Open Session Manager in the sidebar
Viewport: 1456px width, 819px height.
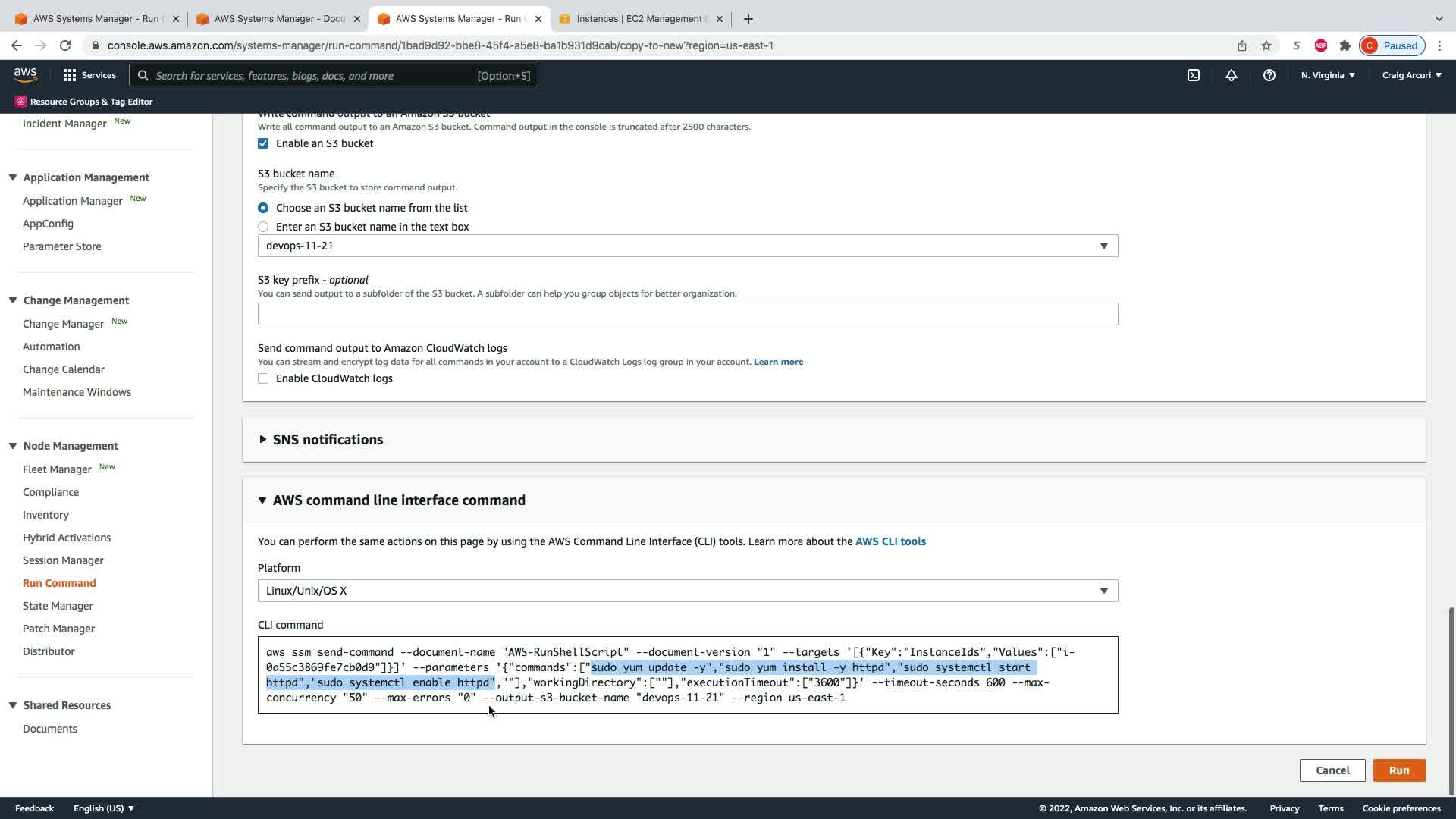coord(63,560)
